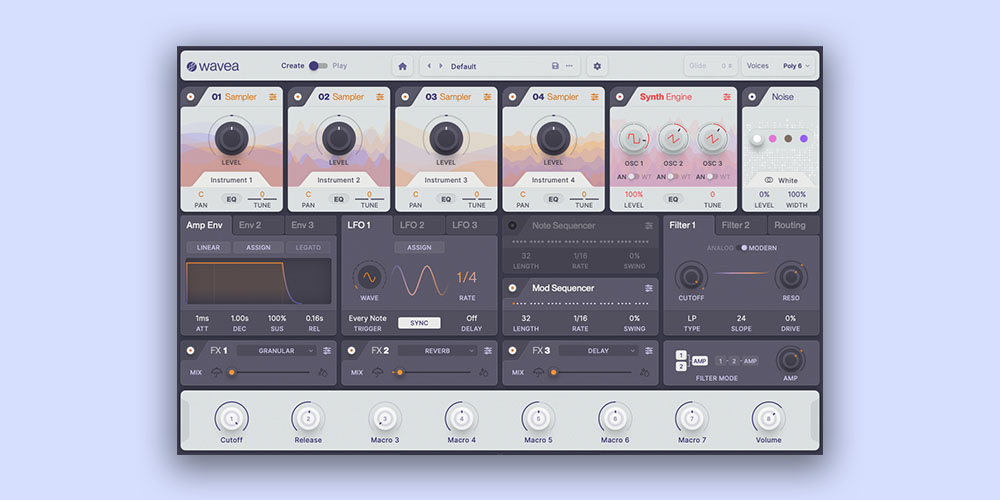Open the Synth Engine settings sliders icon

point(727,97)
